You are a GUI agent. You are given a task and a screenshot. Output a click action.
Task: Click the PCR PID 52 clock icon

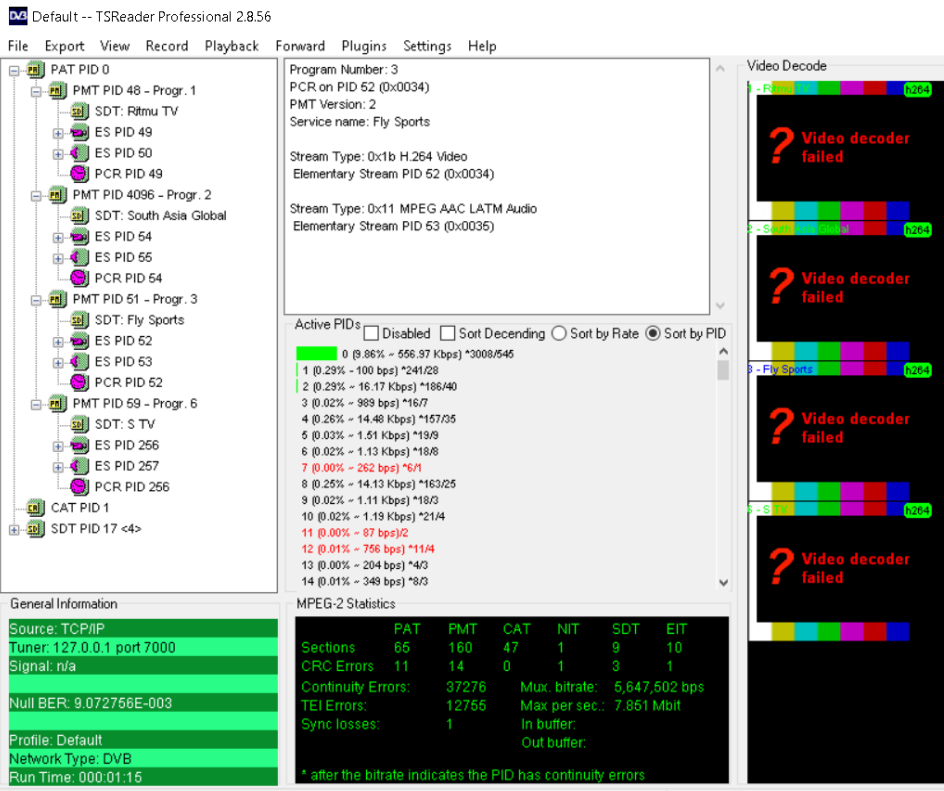pyautogui.click(x=79, y=383)
